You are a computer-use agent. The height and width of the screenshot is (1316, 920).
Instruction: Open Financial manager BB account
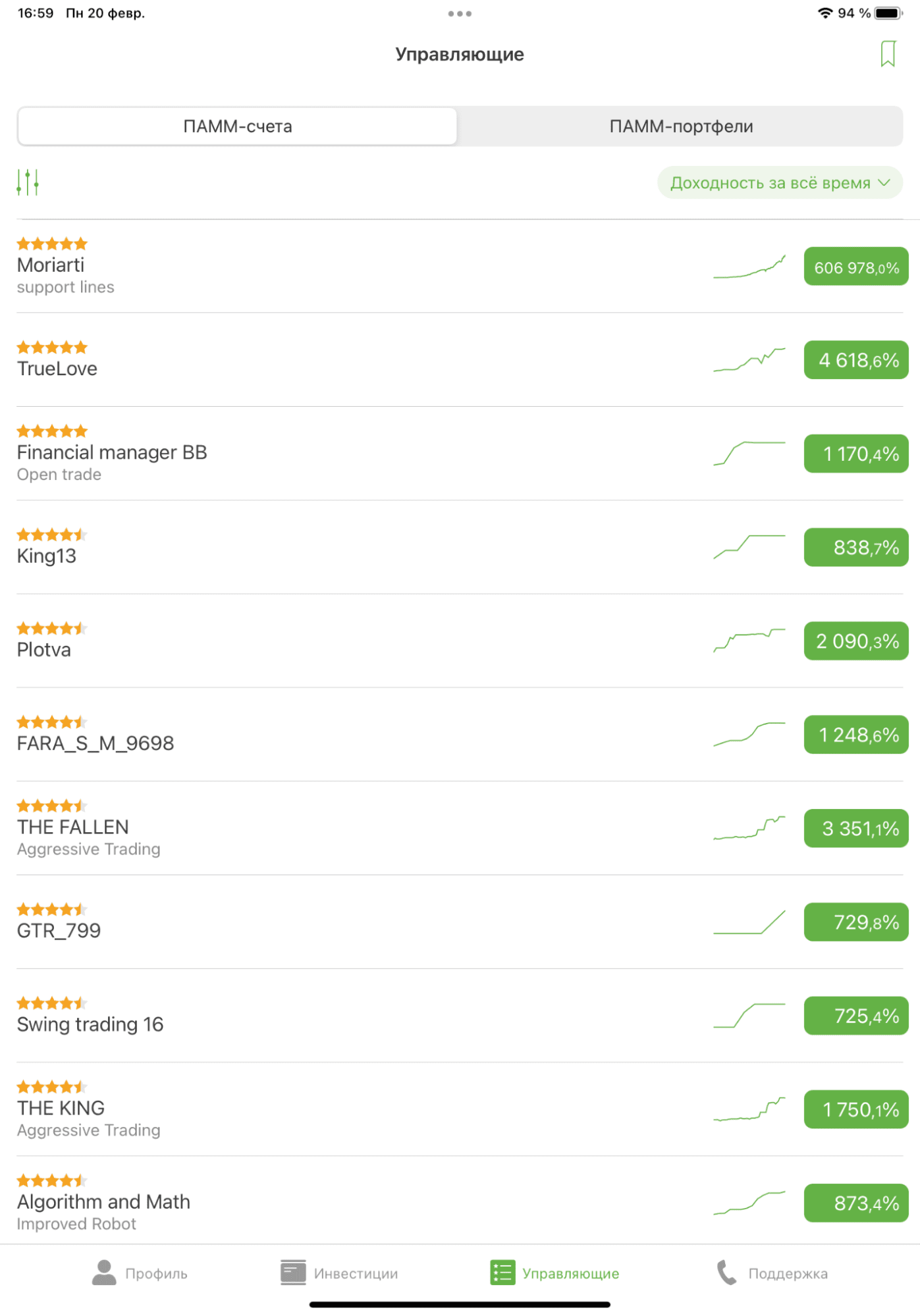coord(460,453)
